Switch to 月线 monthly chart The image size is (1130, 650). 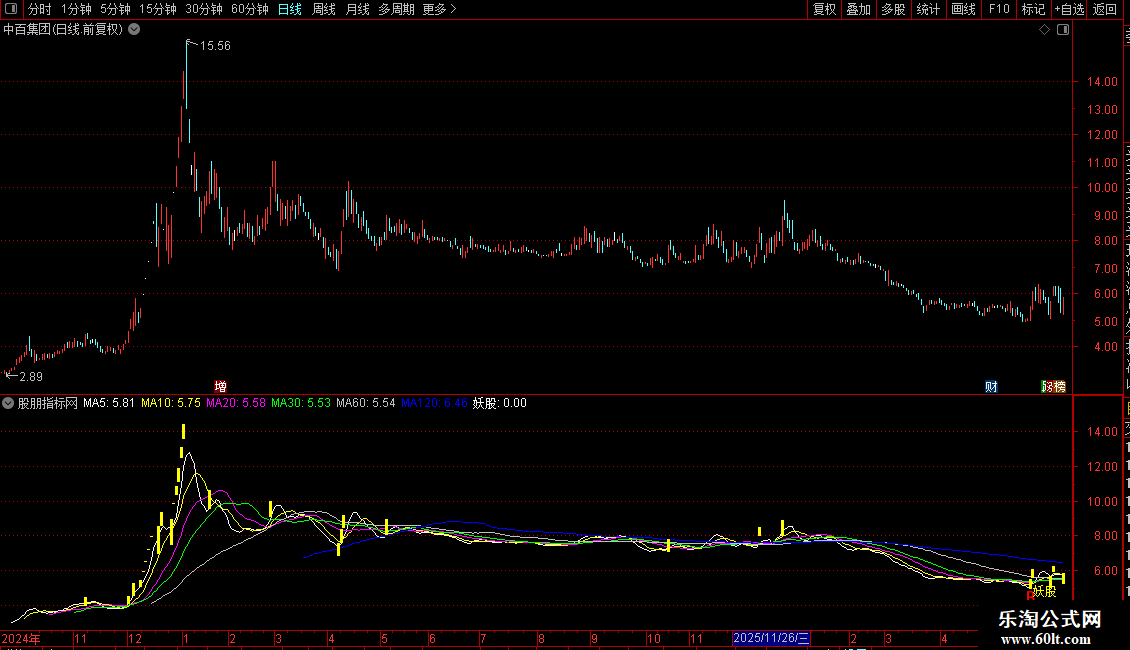pos(357,9)
